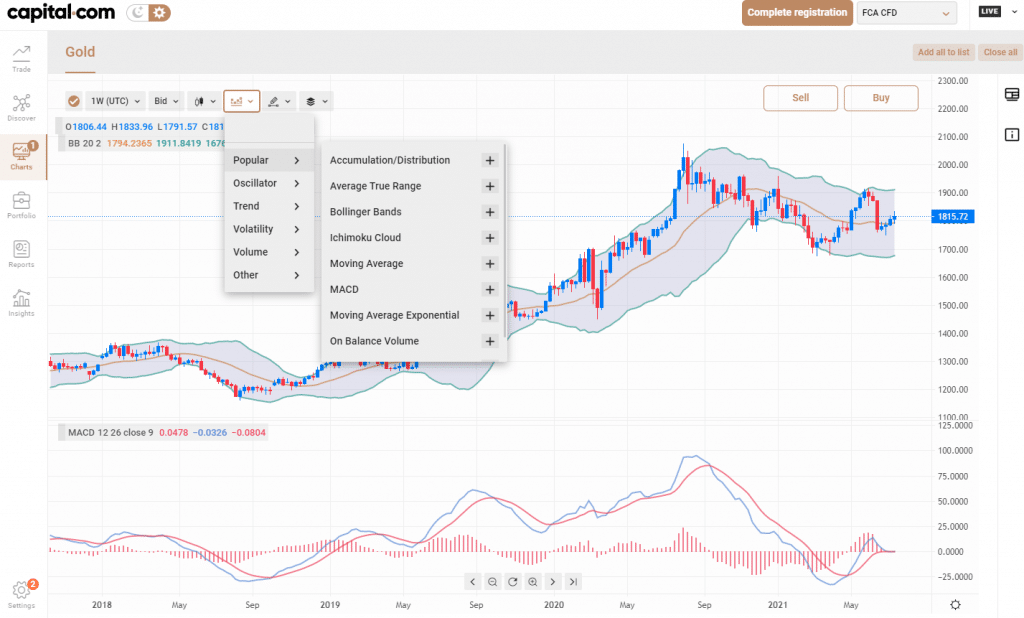
Task: Toggle dark mode with the moon icon
Action: tap(135, 13)
